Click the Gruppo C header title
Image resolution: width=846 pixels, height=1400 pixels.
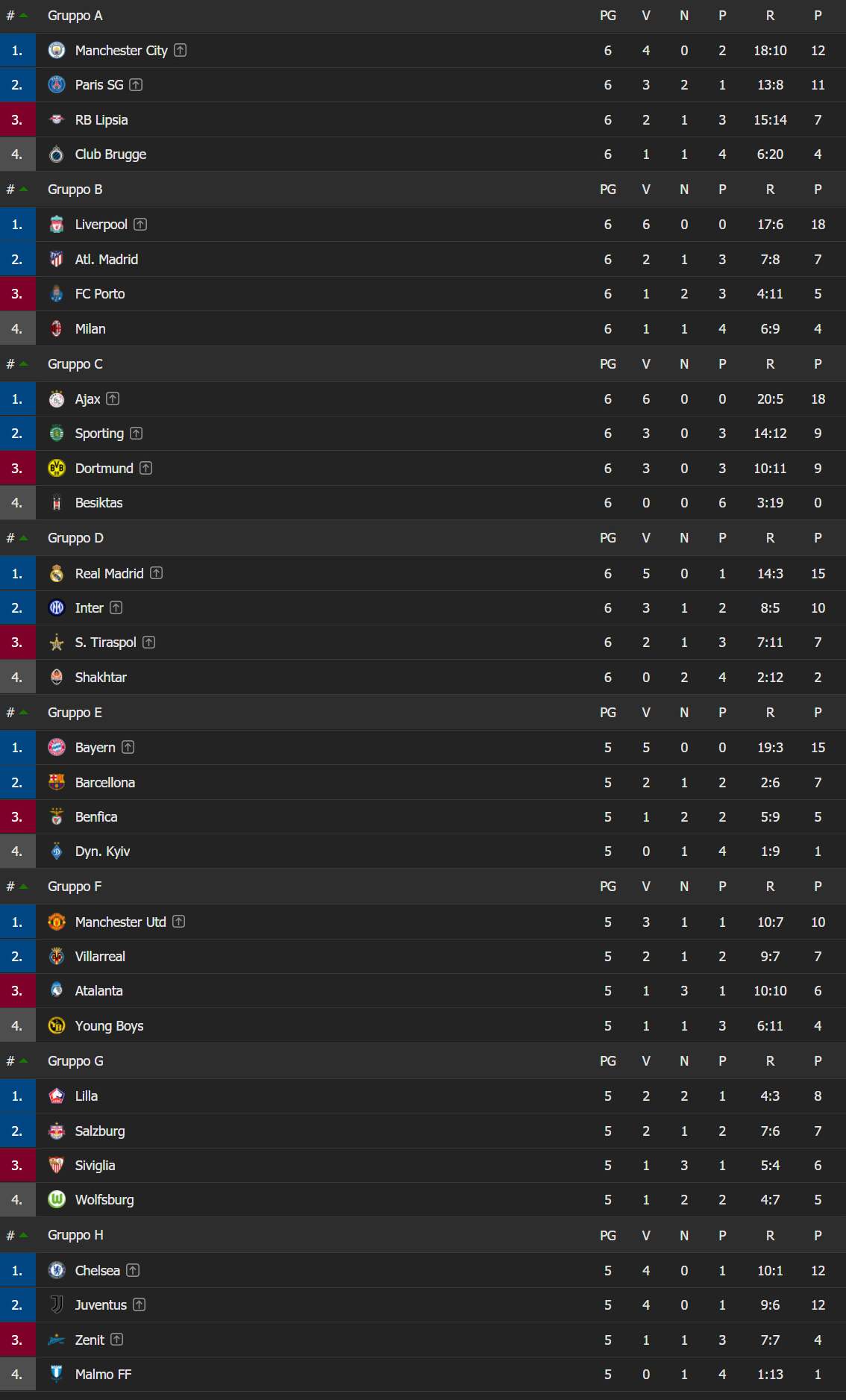tap(75, 364)
